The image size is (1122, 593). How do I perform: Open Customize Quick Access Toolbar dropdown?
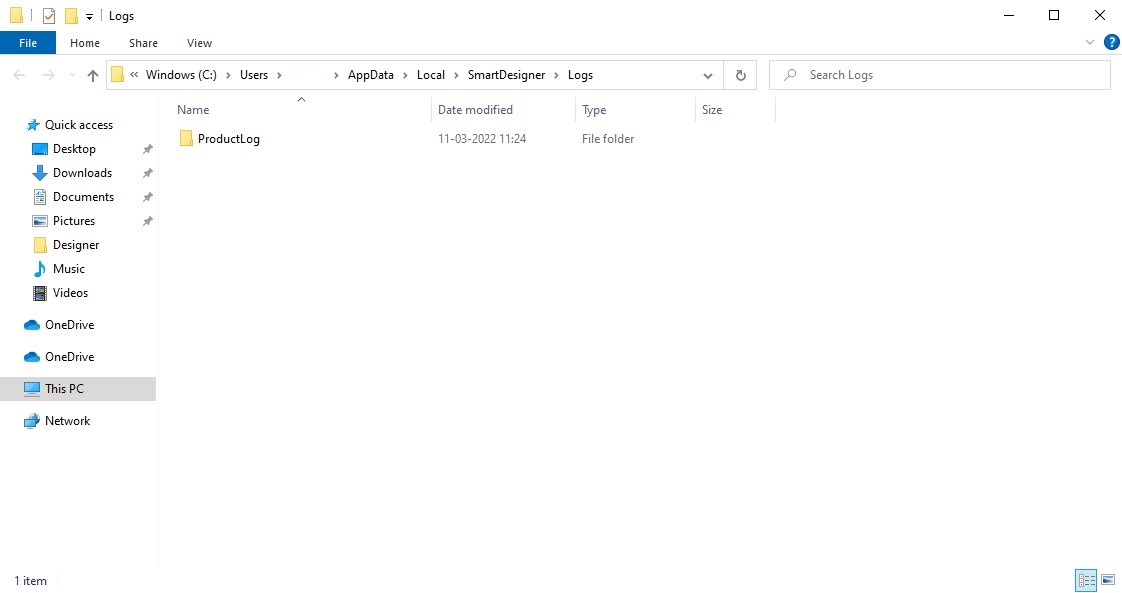tap(89, 17)
